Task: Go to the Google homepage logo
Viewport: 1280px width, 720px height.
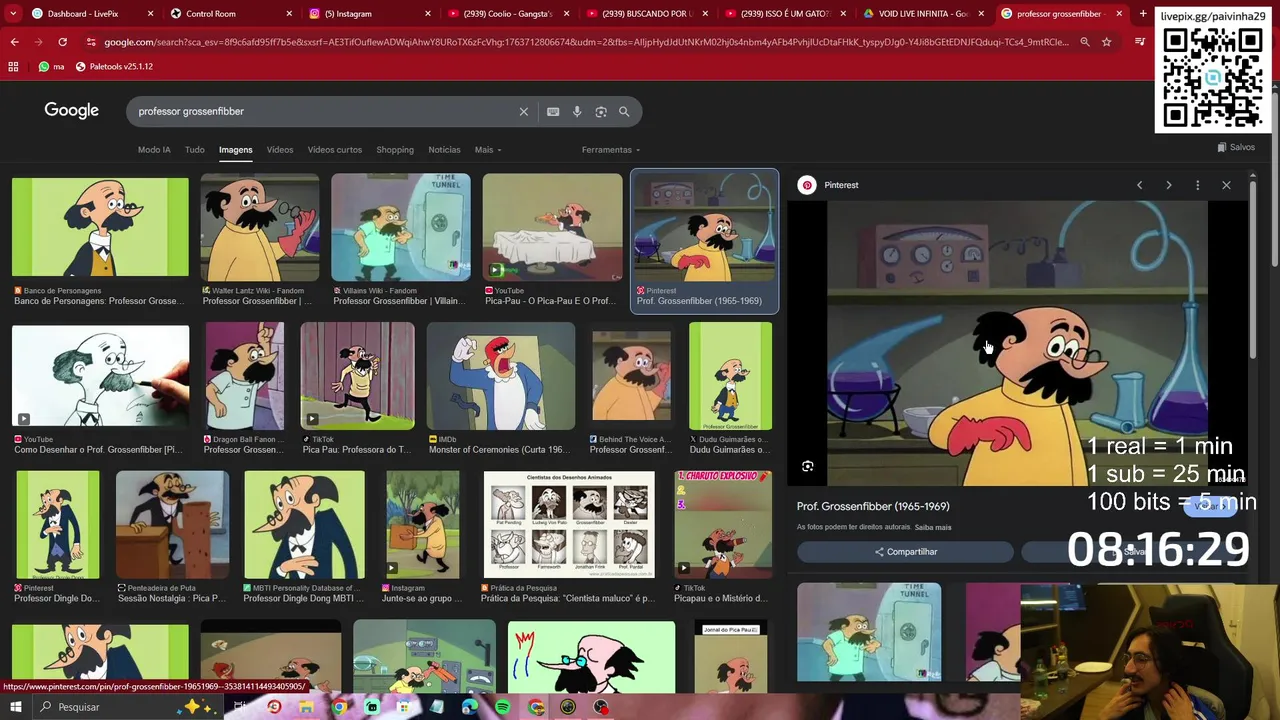Action: [71, 111]
